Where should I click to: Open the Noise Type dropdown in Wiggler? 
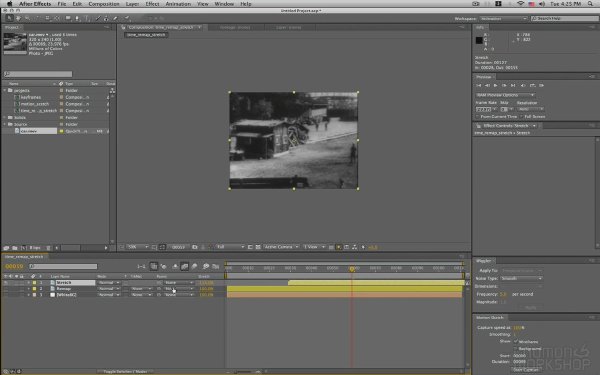[x=521, y=279]
